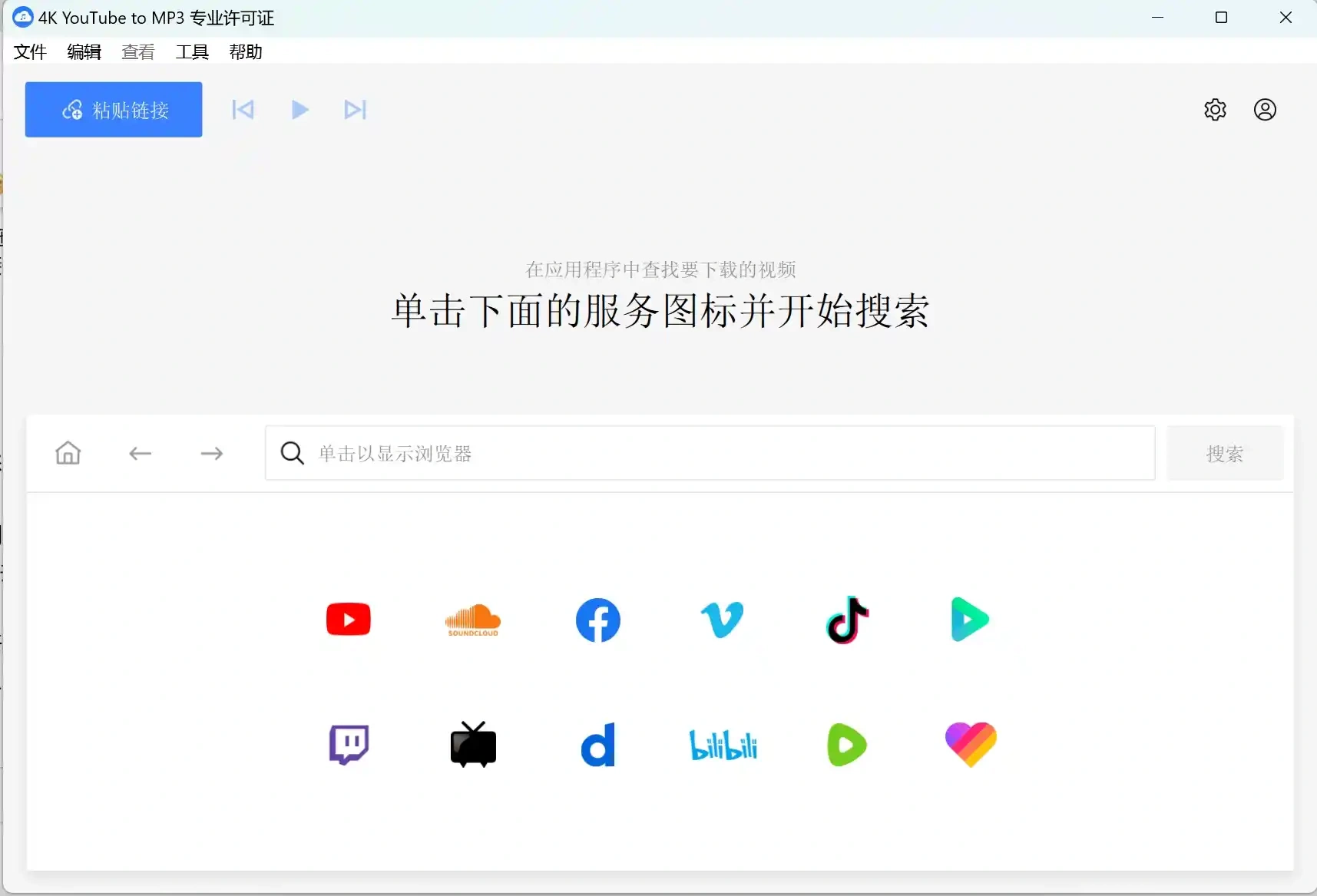1317x896 pixels.
Task: Select the Dailymotion service icon
Action: click(x=598, y=744)
